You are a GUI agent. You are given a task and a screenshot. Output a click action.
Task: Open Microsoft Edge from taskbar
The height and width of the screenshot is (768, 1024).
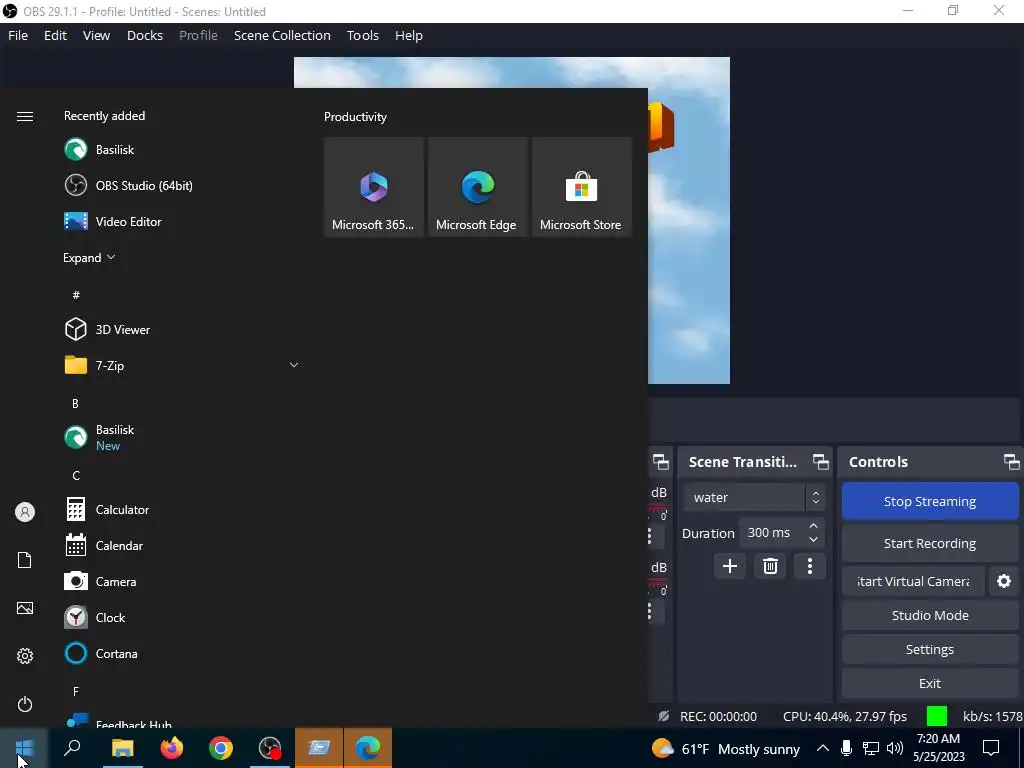(368, 748)
